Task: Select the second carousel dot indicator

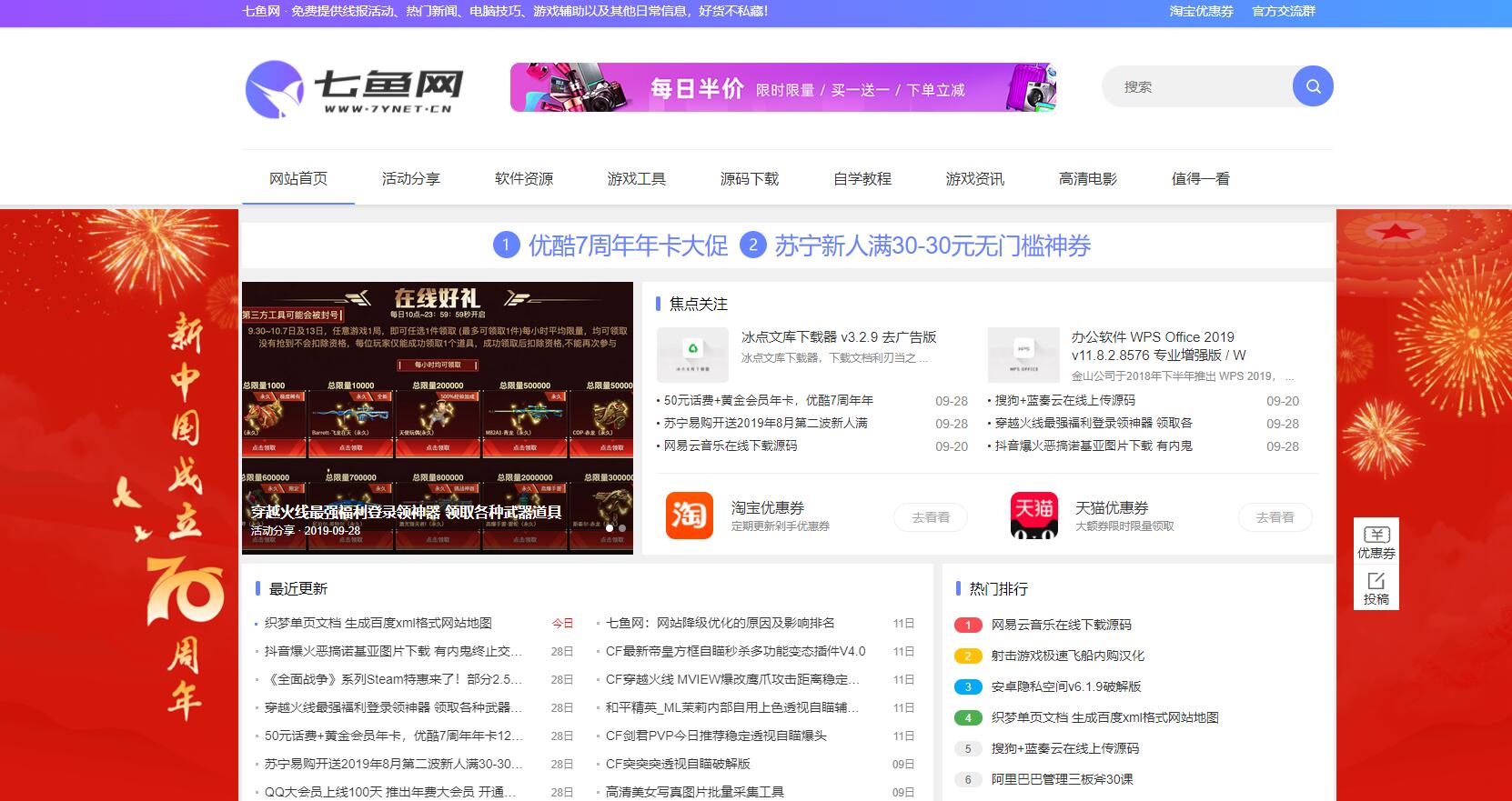Action: [622, 527]
